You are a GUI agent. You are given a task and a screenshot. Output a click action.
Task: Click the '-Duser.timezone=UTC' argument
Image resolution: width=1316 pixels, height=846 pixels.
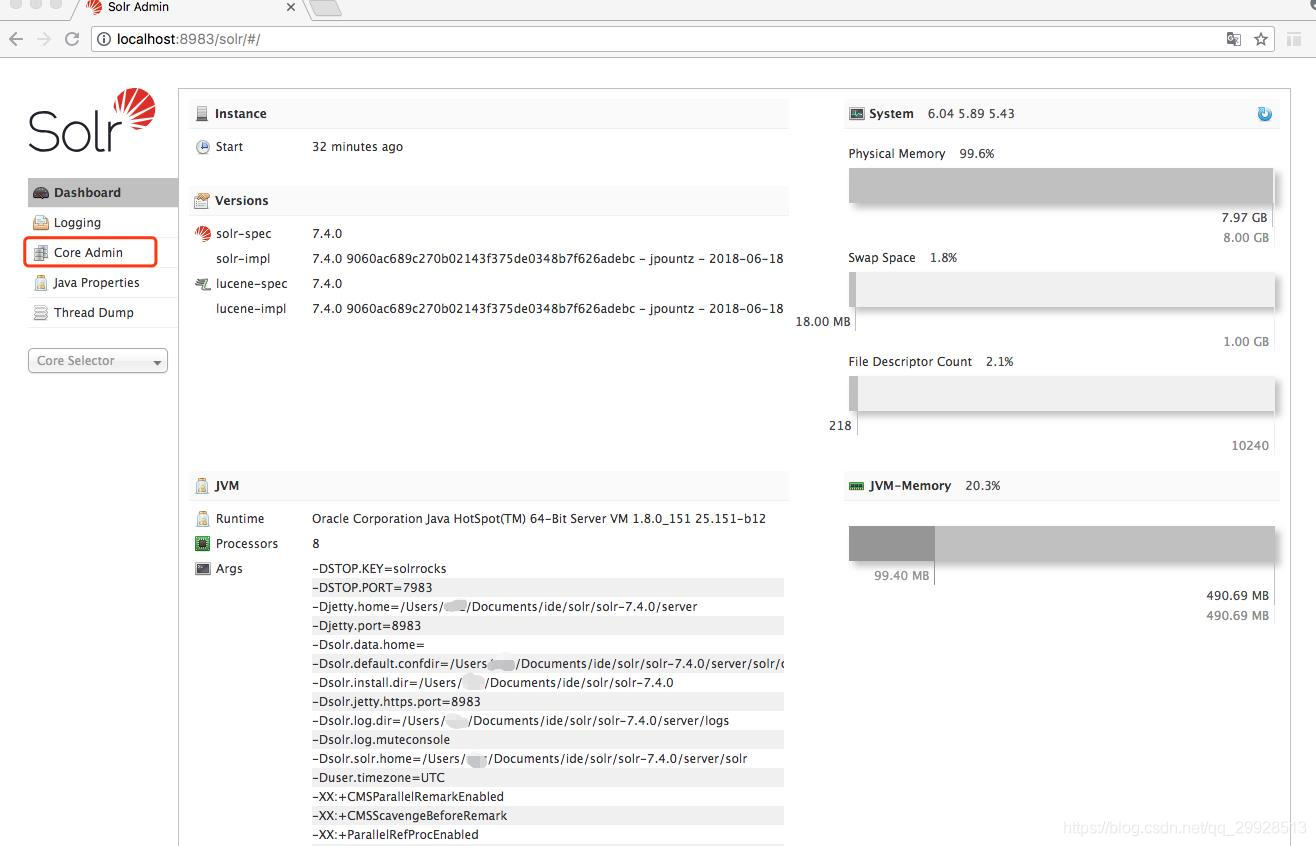click(378, 777)
